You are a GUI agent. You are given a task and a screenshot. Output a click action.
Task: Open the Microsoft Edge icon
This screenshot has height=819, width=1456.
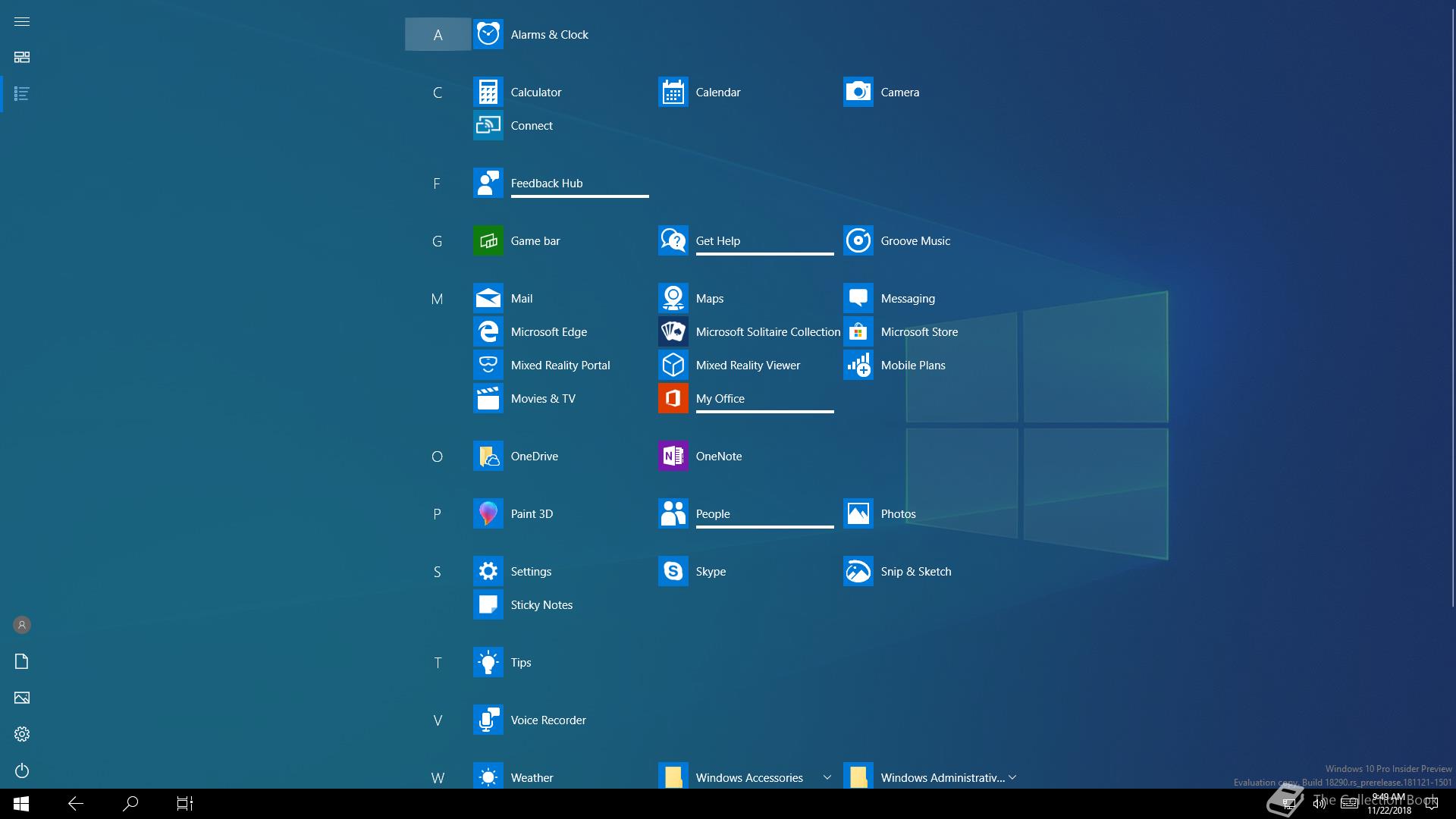coord(488,332)
